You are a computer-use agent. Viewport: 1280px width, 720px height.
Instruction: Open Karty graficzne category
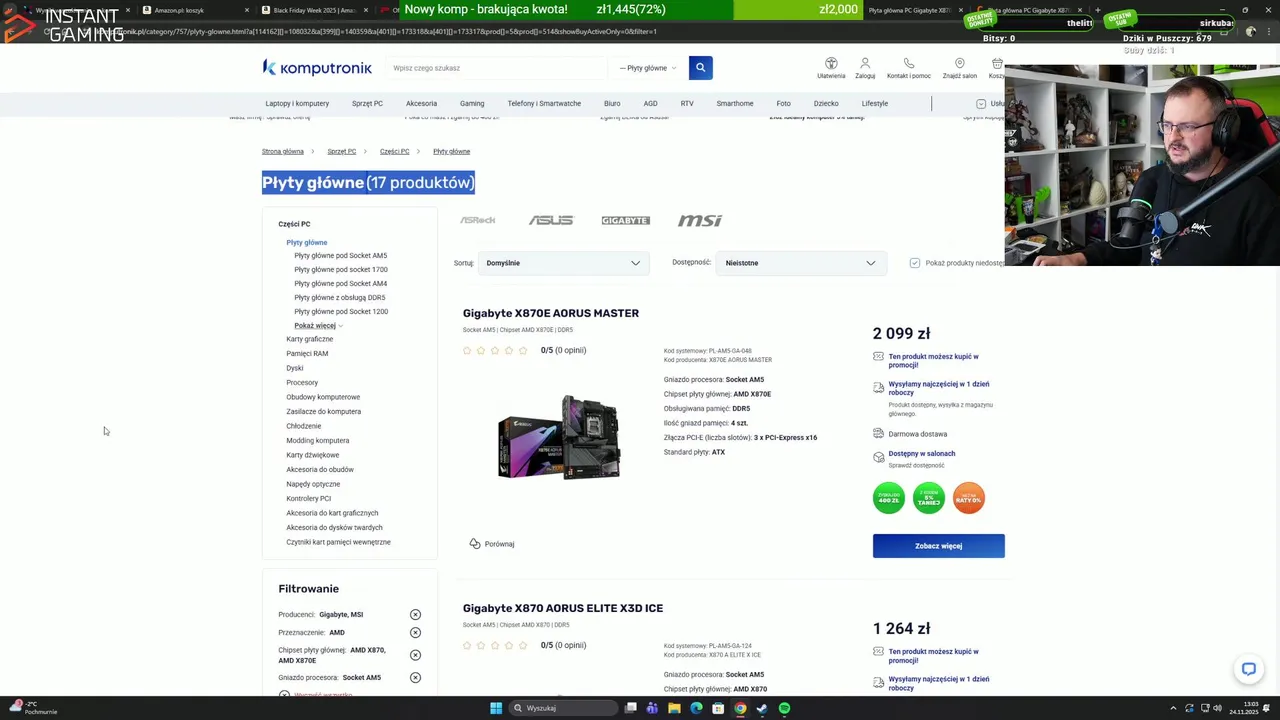pyautogui.click(x=310, y=339)
